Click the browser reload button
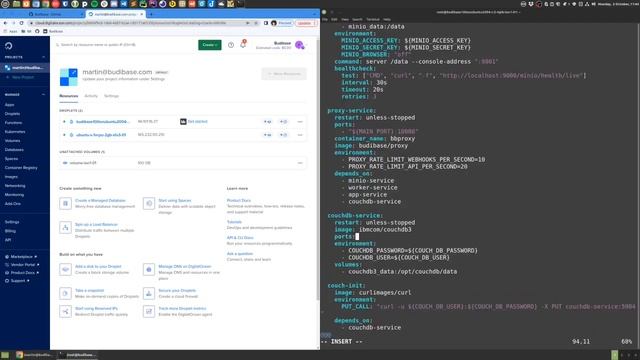The height and width of the screenshot is (360, 640). (x=22, y=23)
